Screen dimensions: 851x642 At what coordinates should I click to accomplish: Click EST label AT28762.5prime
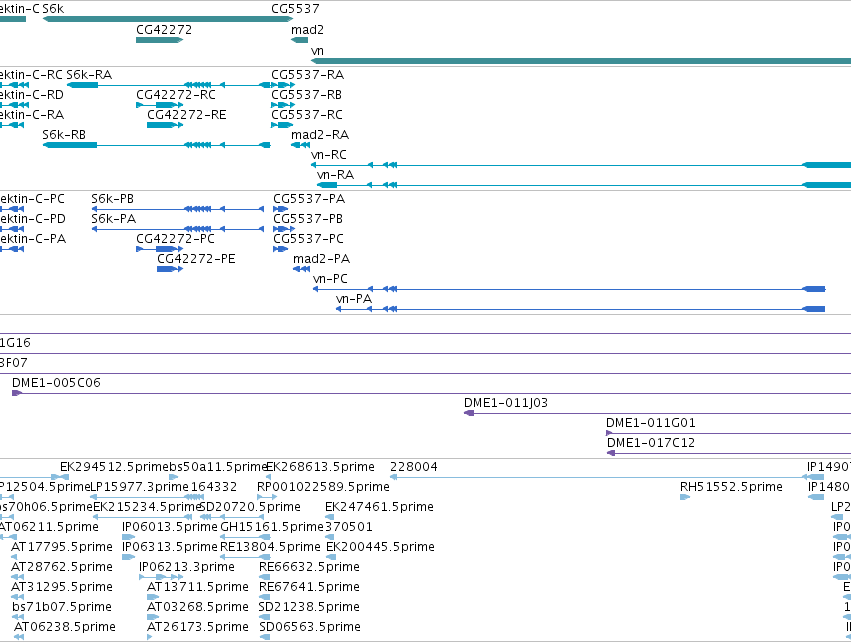(62, 568)
